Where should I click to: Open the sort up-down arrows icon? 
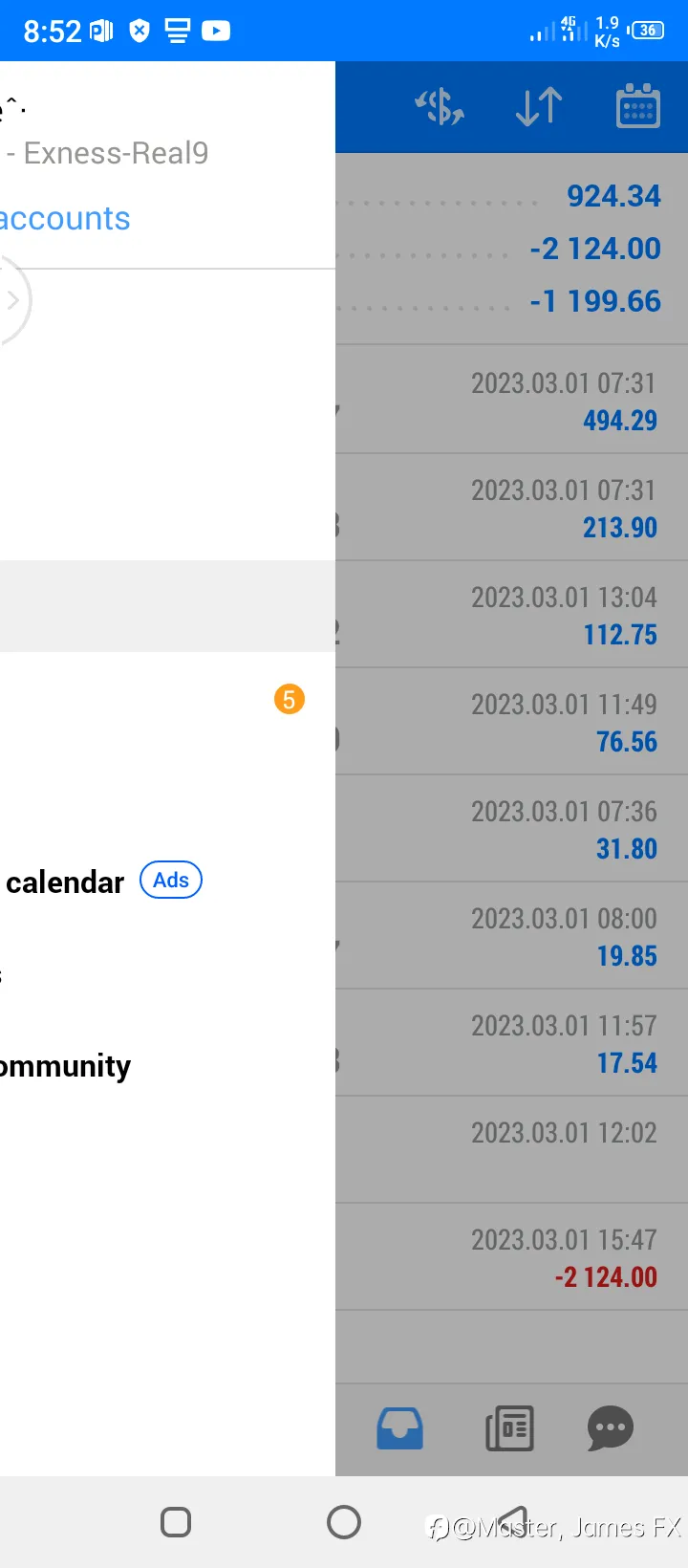539,106
